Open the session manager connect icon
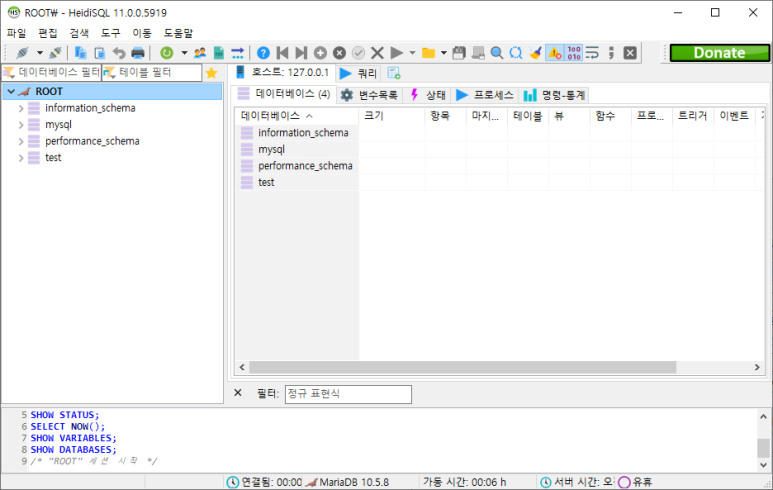 point(23,53)
